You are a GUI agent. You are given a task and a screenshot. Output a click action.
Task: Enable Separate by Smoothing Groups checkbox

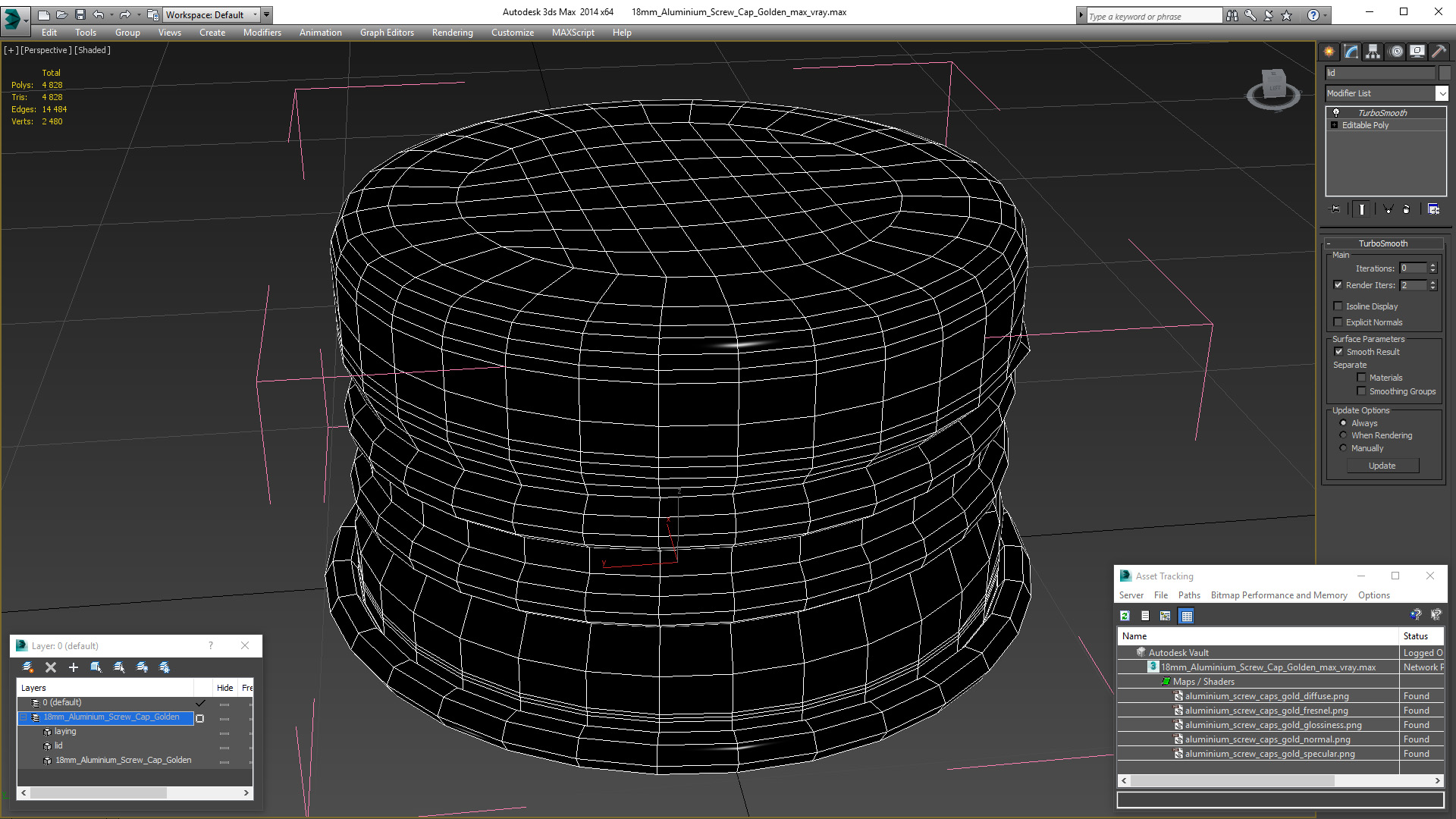pos(1361,391)
